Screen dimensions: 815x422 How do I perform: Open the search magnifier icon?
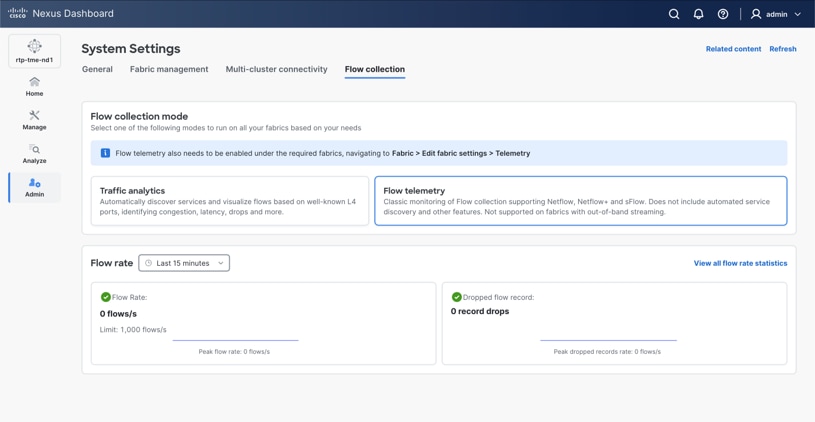(x=674, y=14)
